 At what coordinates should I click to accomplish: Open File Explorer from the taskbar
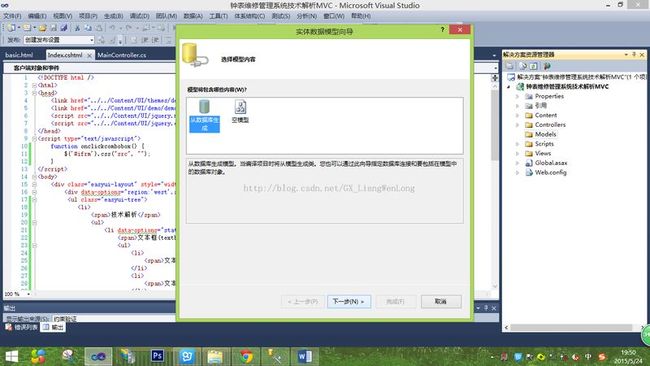(215, 356)
